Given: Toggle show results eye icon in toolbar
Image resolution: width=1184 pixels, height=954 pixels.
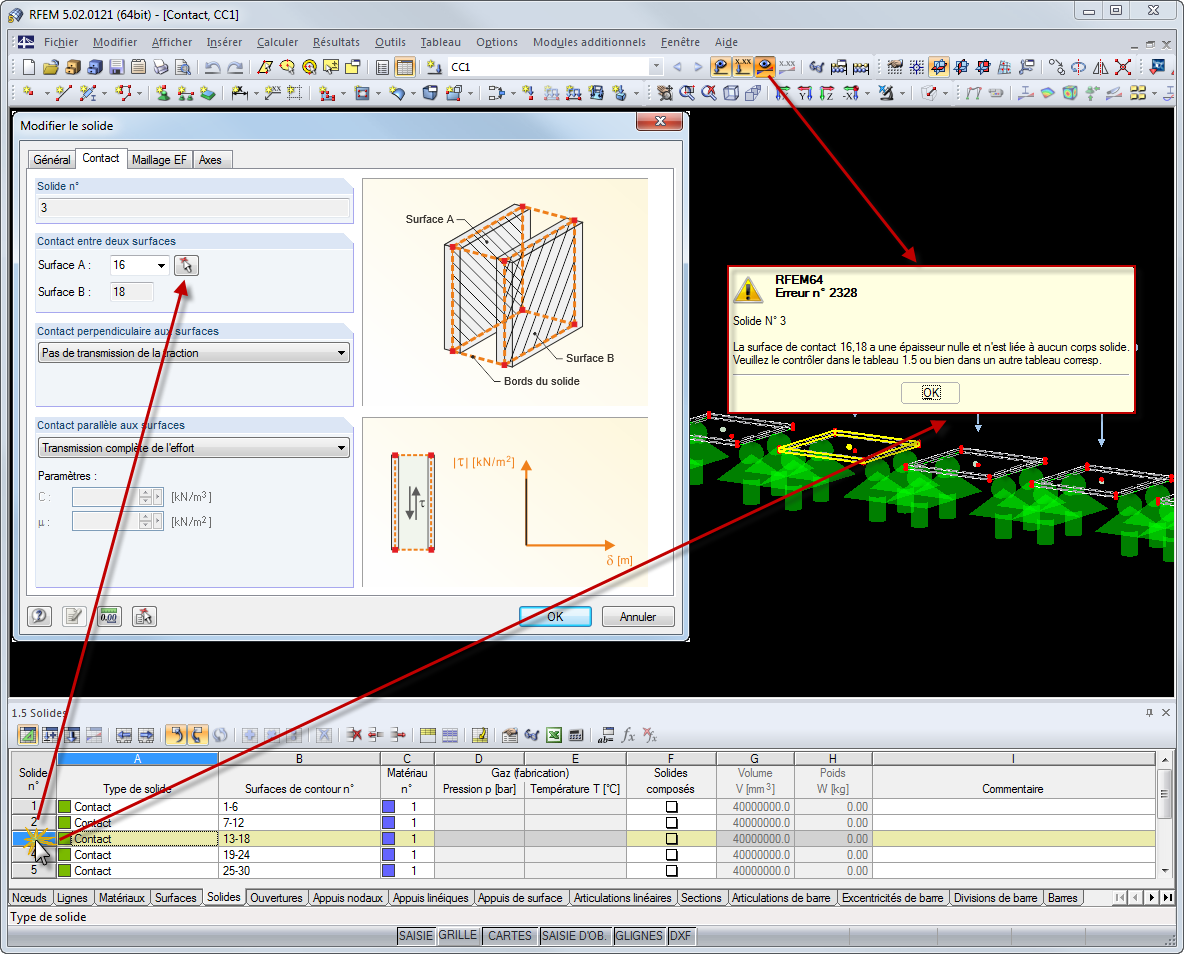Looking at the screenshot, I should pyautogui.click(x=765, y=67).
